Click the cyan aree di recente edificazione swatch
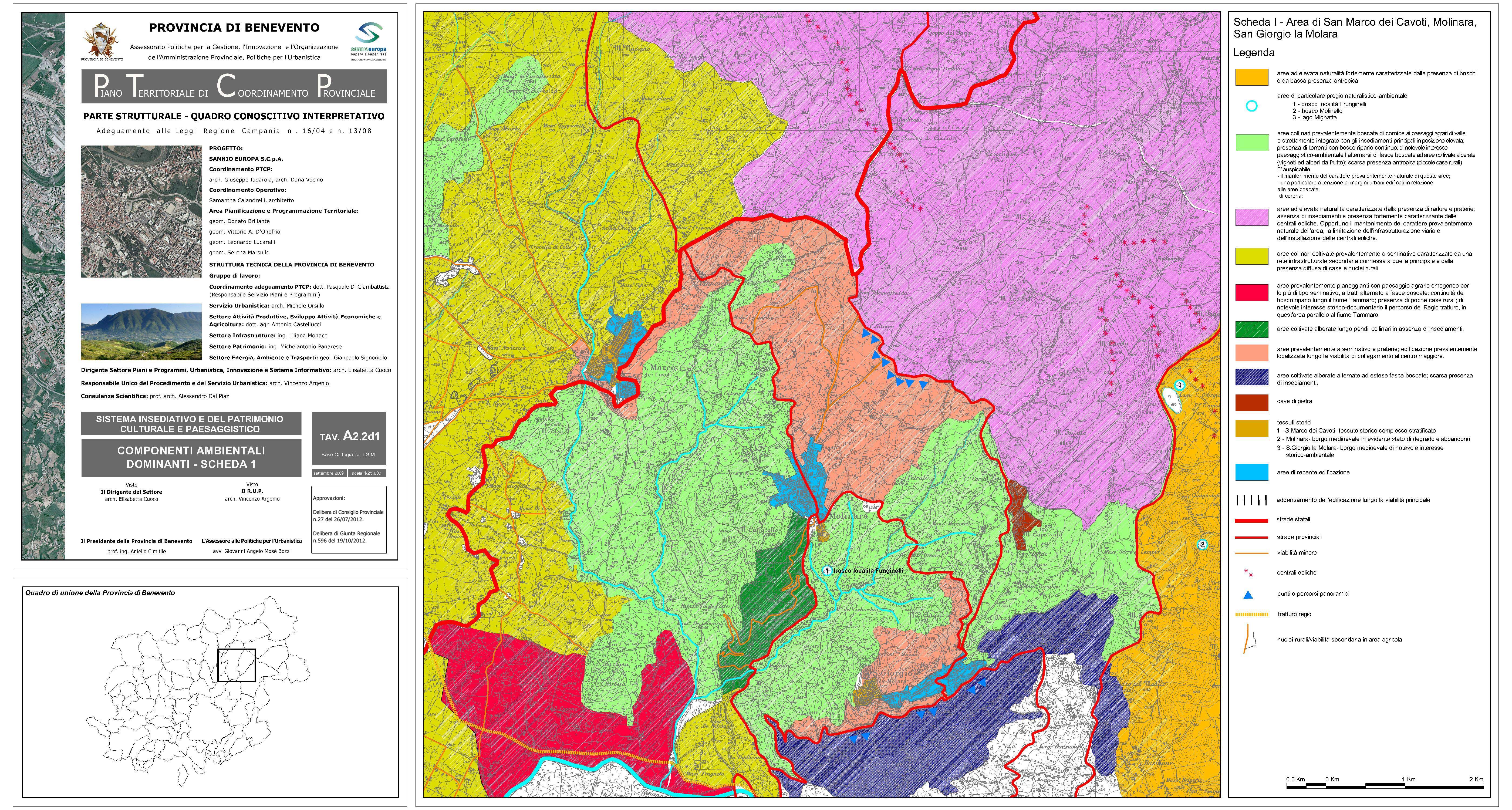The height and width of the screenshot is (810, 1512). pyautogui.click(x=1251, y=473)
